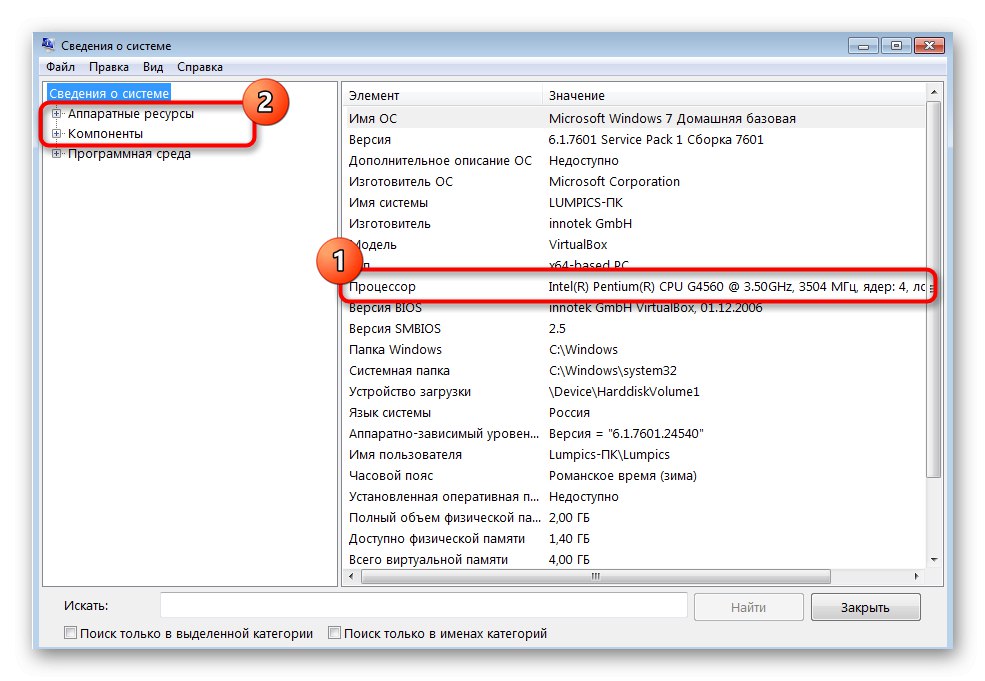Image resolution: width=985 pixels, height=681 pixels.
Task: Expand the Компоненты tree node
Action: pyautogui.click(x=57, y=133)
